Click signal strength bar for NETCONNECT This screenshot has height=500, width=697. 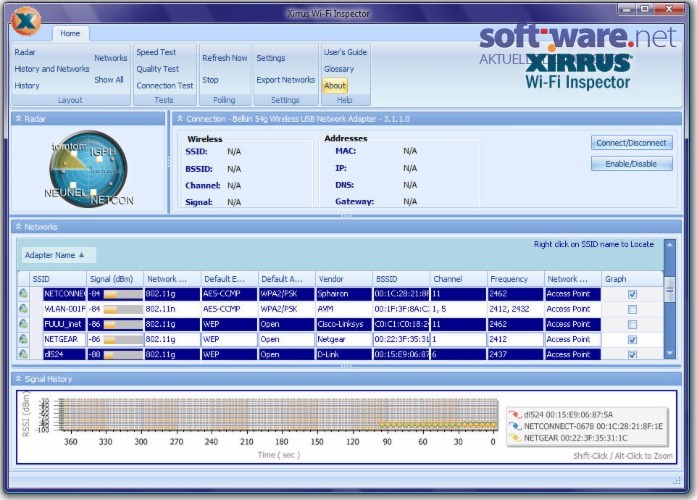coord(123,294)
